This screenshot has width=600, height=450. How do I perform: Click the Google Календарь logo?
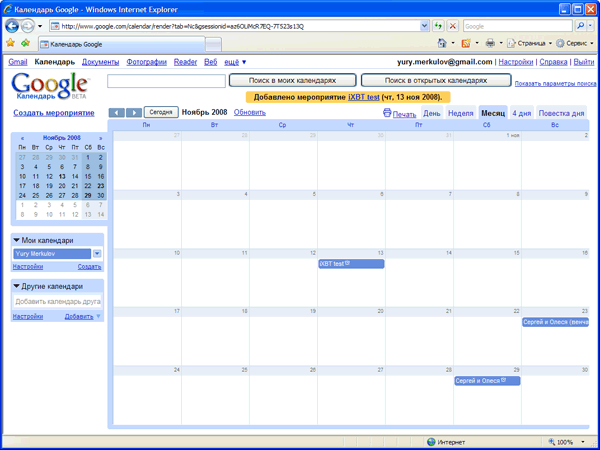(50, 86)
